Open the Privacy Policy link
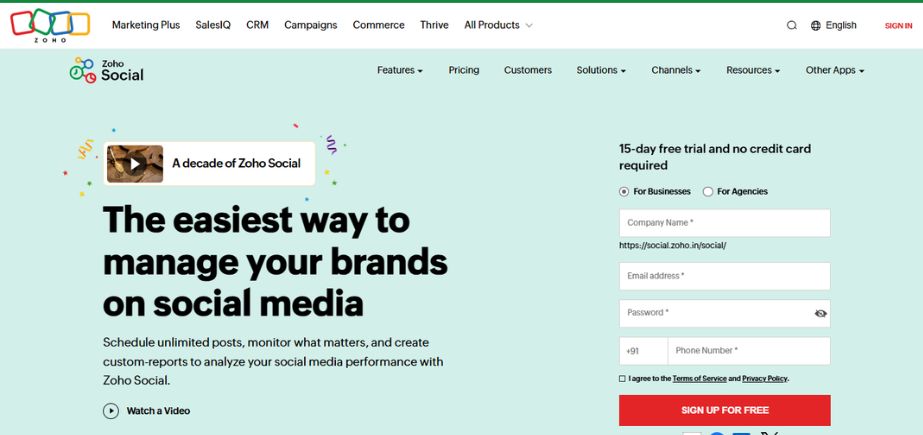923x435 pixels. [764, 379]
